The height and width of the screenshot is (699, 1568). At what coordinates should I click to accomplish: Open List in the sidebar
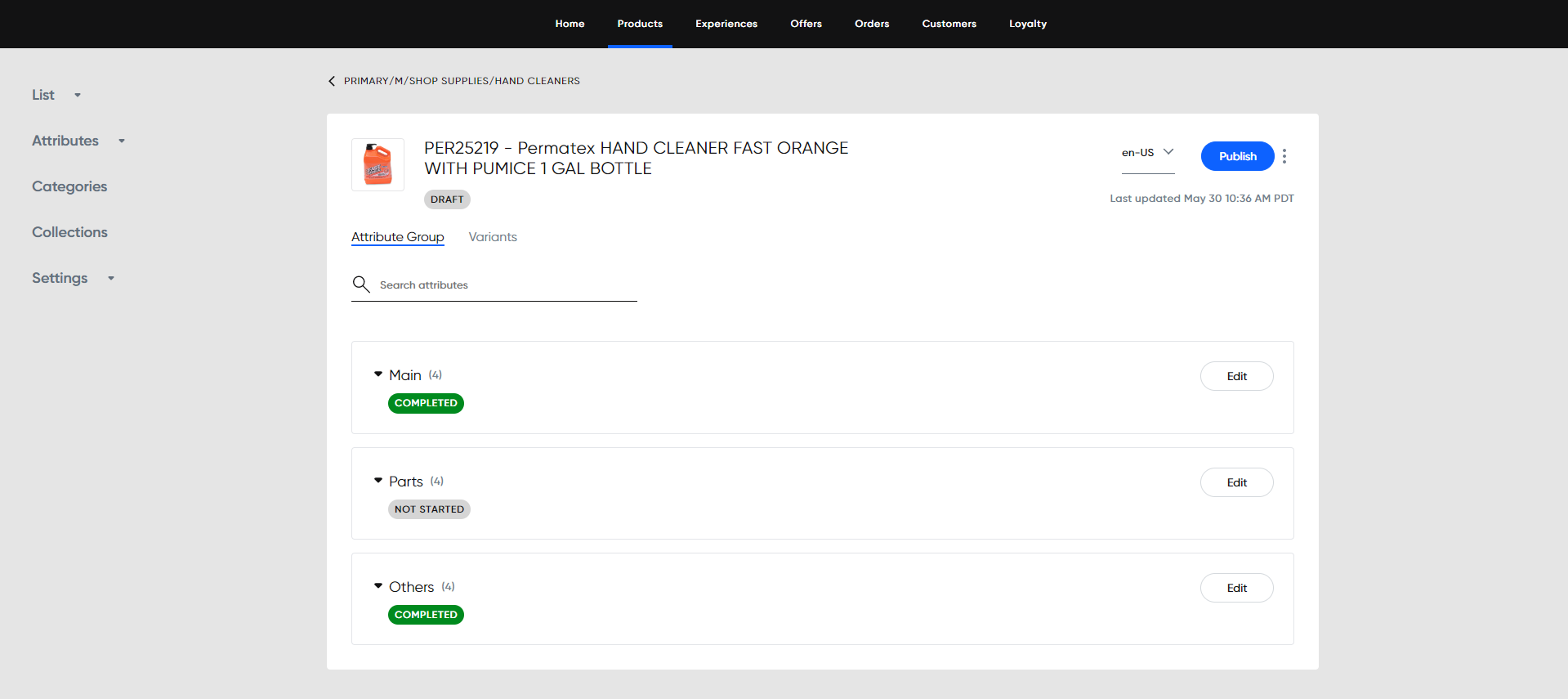click(x=43, y=95)
